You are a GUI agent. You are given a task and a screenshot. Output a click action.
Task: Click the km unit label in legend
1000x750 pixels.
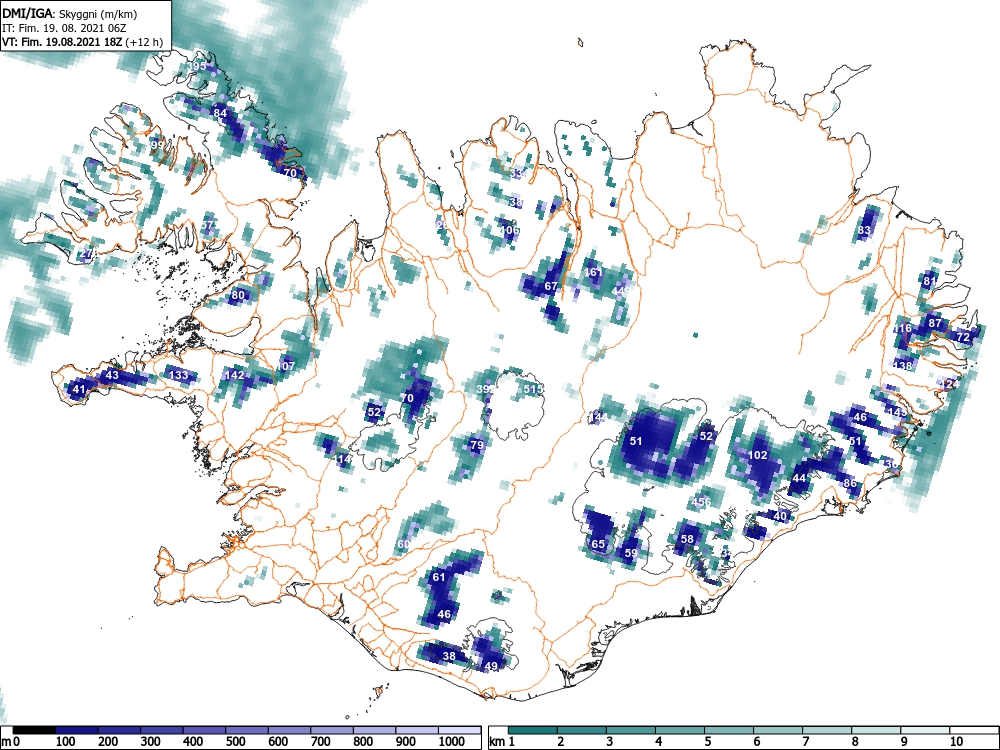tap(497, 742)
